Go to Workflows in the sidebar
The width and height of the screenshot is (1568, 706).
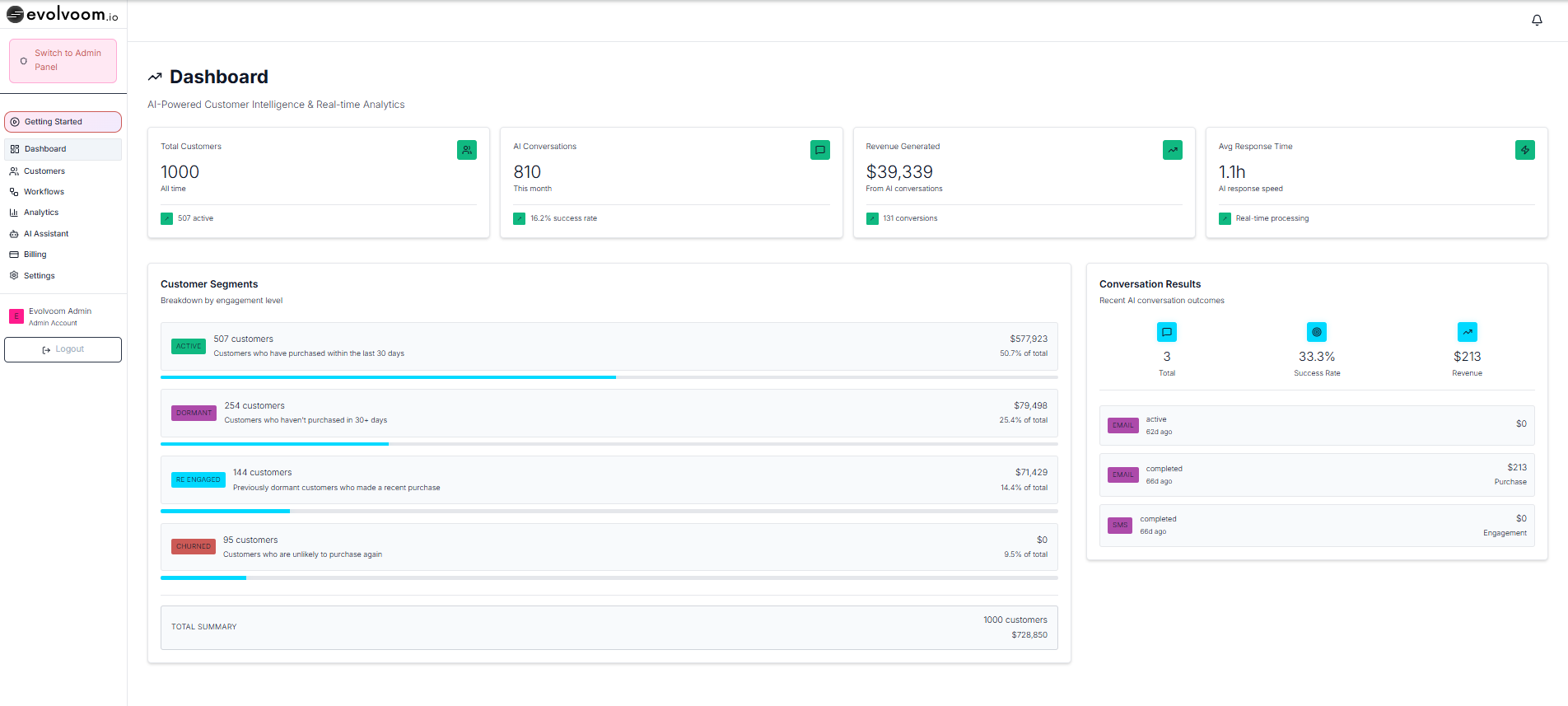pos(44,192)
